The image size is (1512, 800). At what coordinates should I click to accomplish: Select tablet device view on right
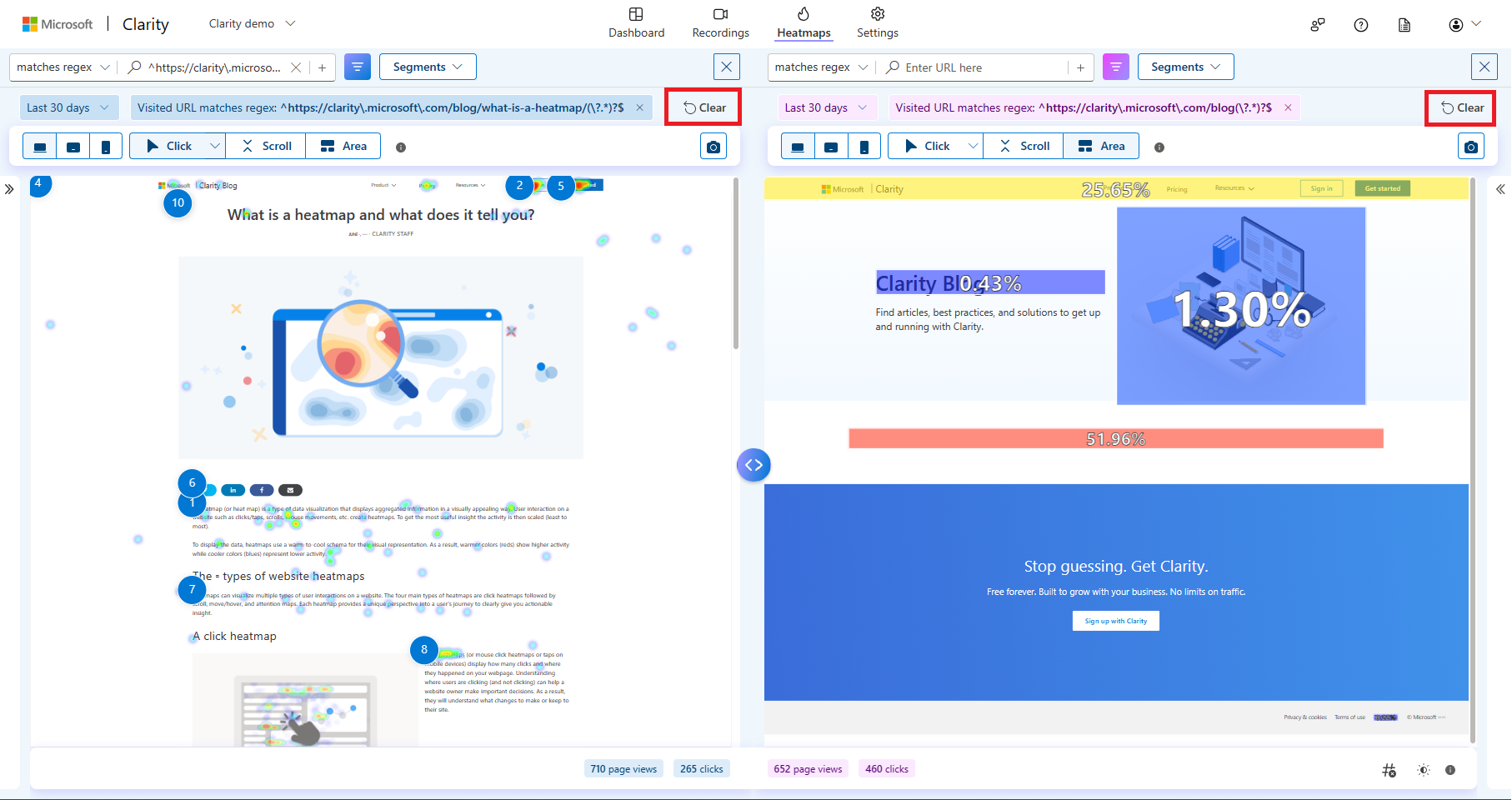831,146
